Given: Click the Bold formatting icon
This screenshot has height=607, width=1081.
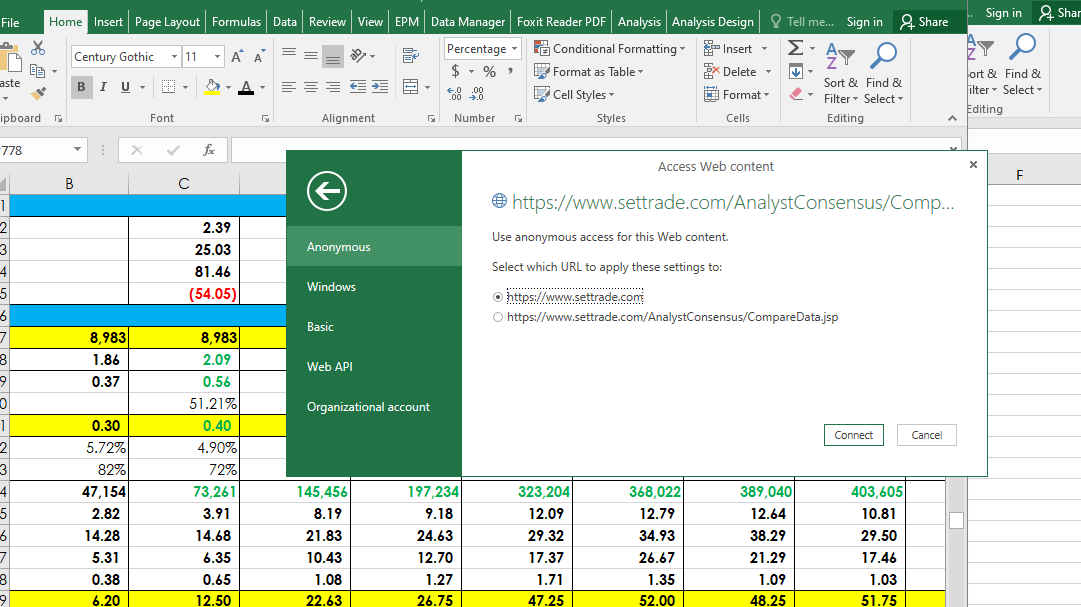Looking at the screenshot, I should click(x=82, y=87).
